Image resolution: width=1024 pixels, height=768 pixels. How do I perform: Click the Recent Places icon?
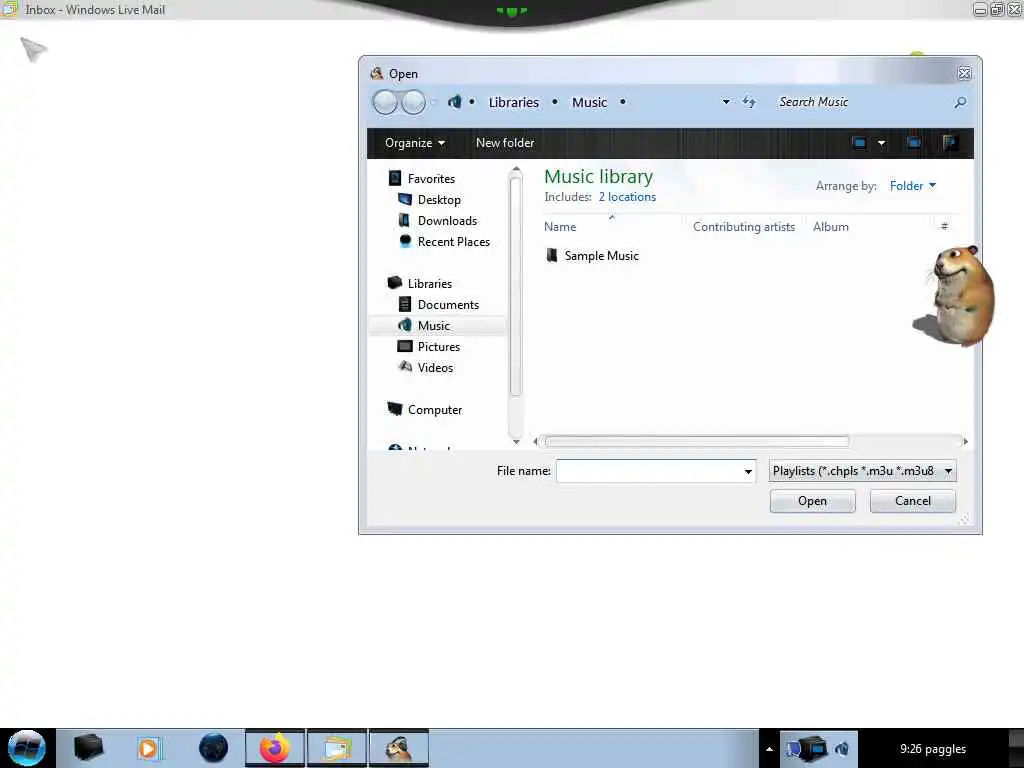click(405, 241)
